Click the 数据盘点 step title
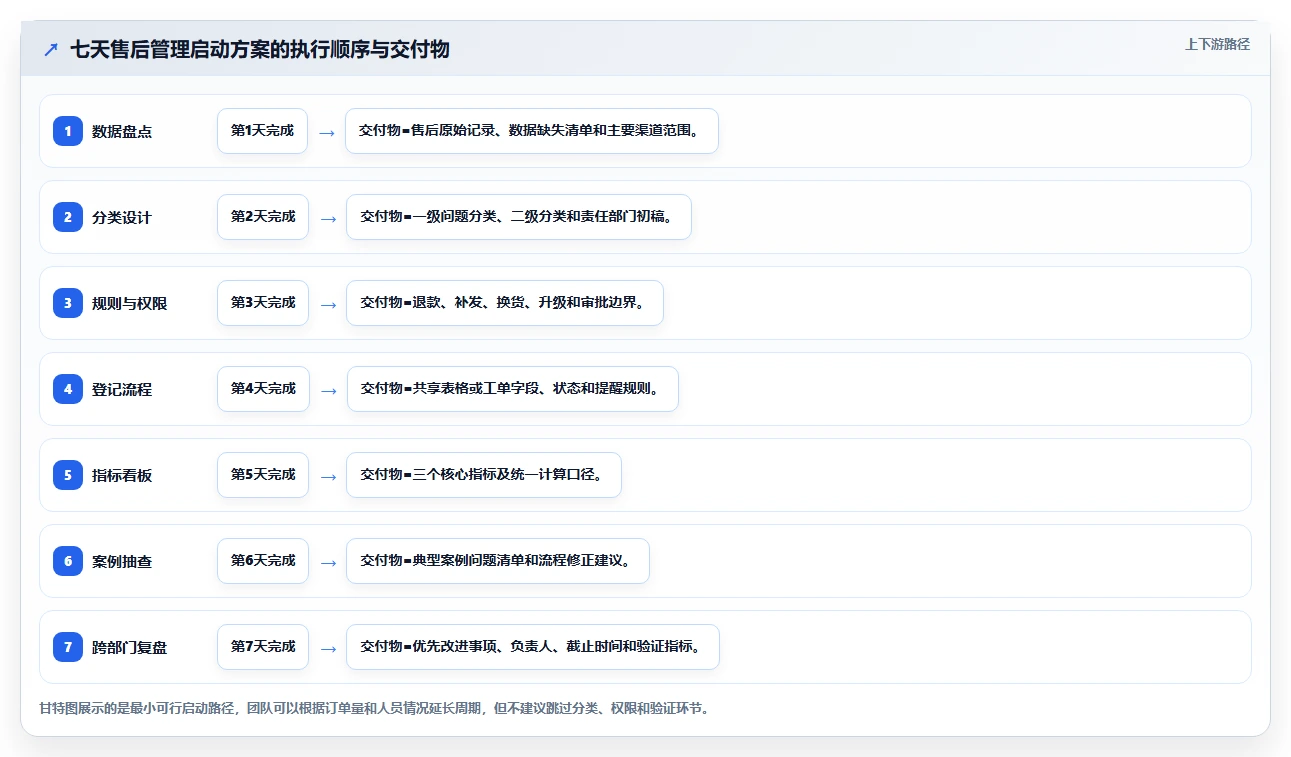The height and width of the screenshot is (757, 1291). 122,131
